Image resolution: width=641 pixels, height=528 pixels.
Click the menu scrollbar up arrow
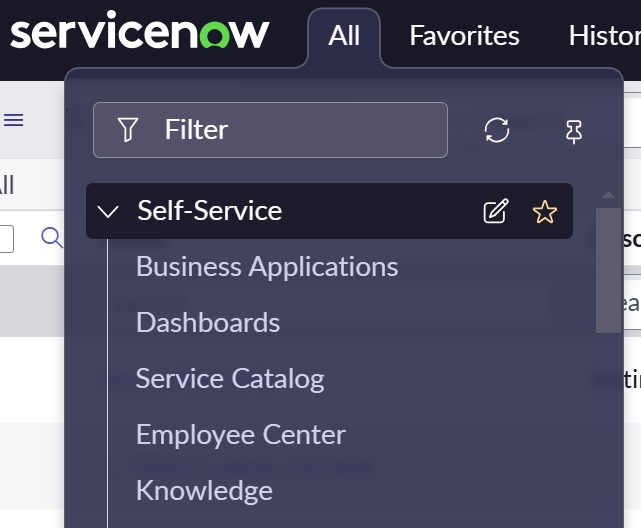pos(607,195)
